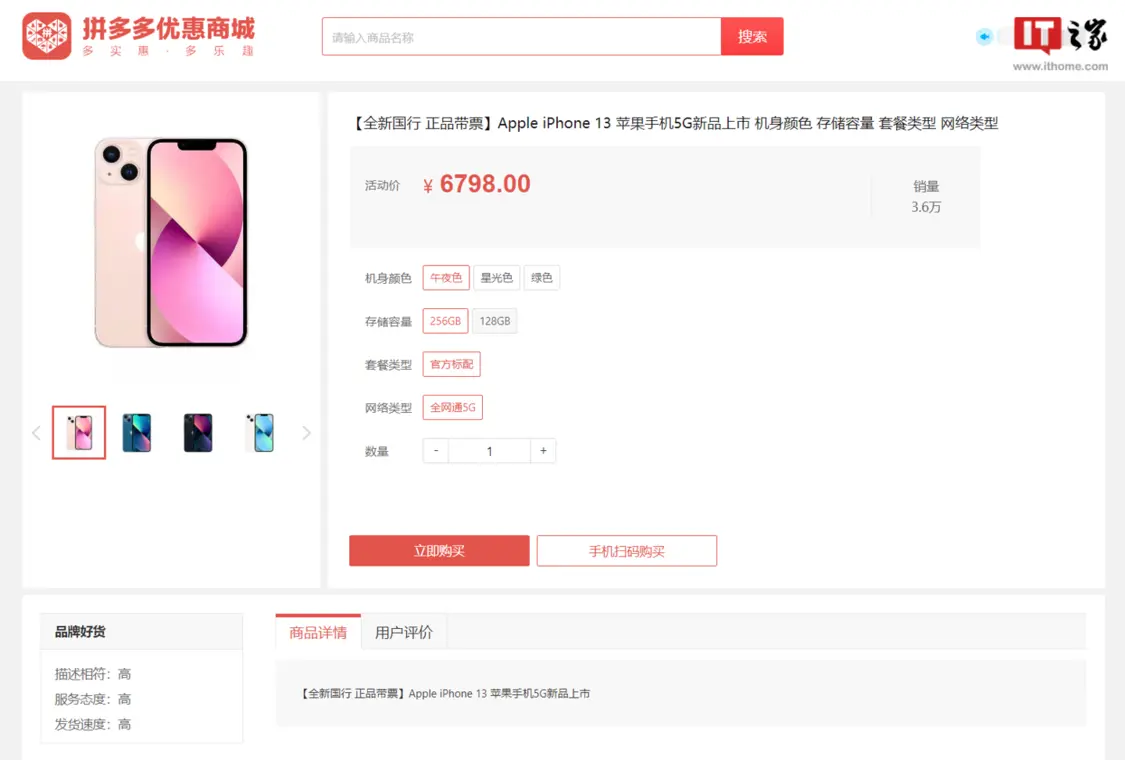Decrease quantity with the minus button
This screenshot has width=1125, height=760.
(x=436, y=451)
